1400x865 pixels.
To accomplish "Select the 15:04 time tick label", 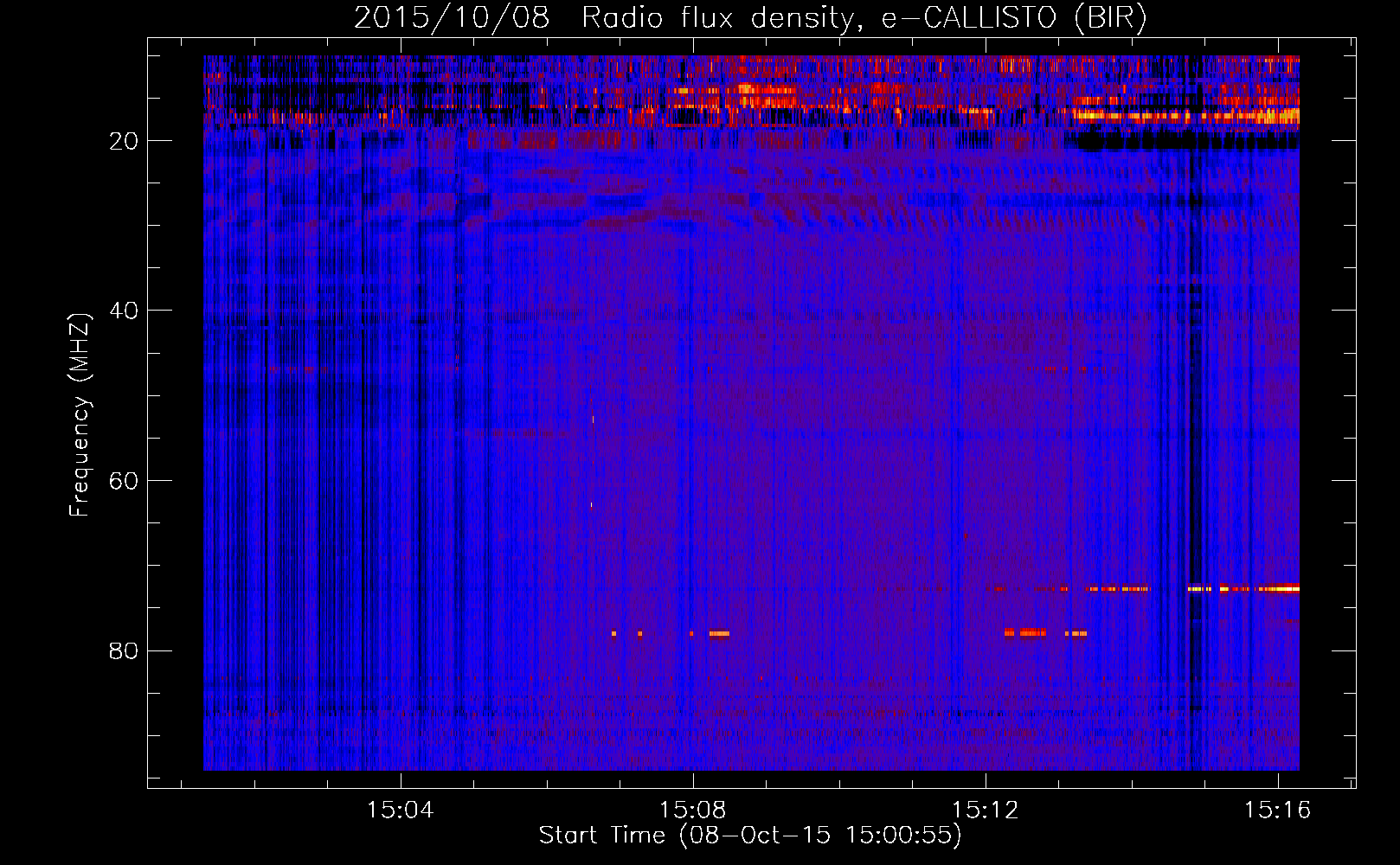I will click(x=400, y=810).
